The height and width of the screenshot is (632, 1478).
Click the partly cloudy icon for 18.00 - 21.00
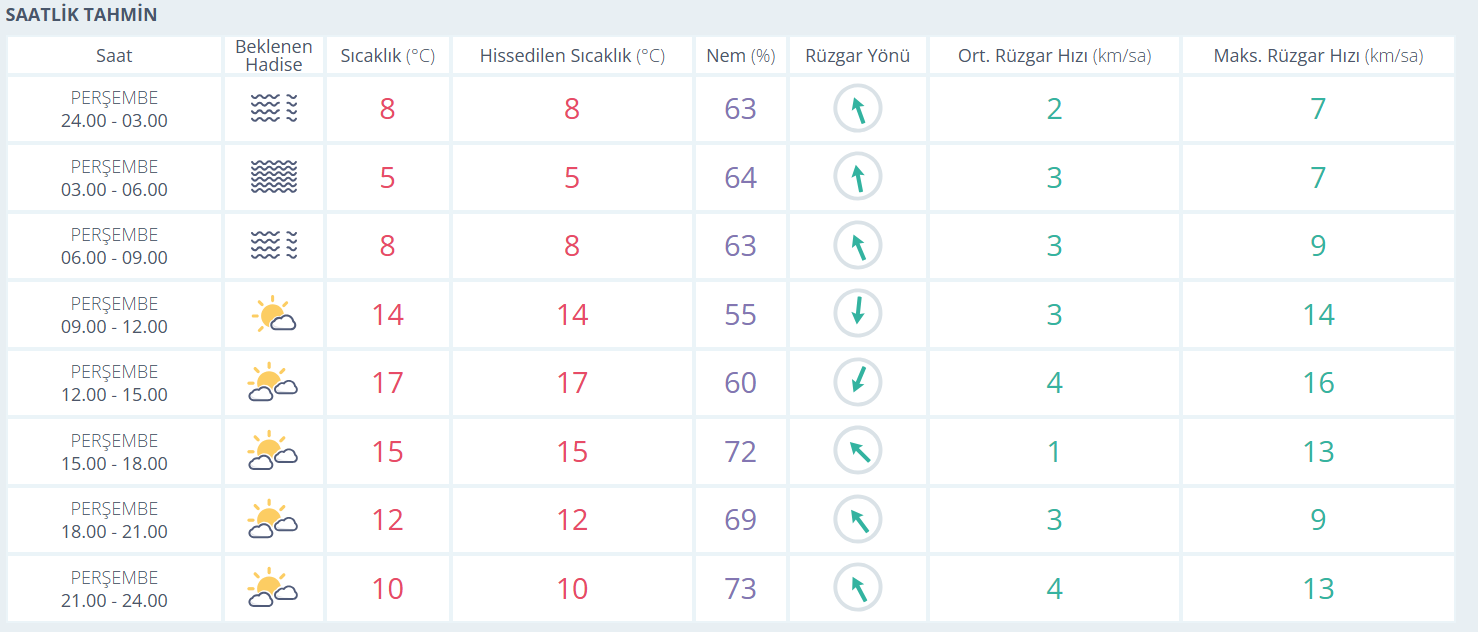[273, 520]
